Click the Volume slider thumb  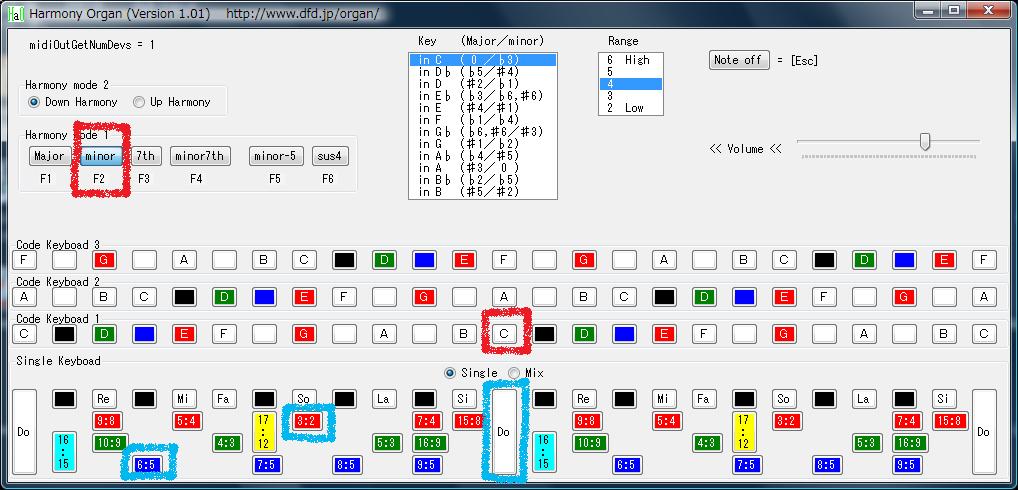coord(925,142)
